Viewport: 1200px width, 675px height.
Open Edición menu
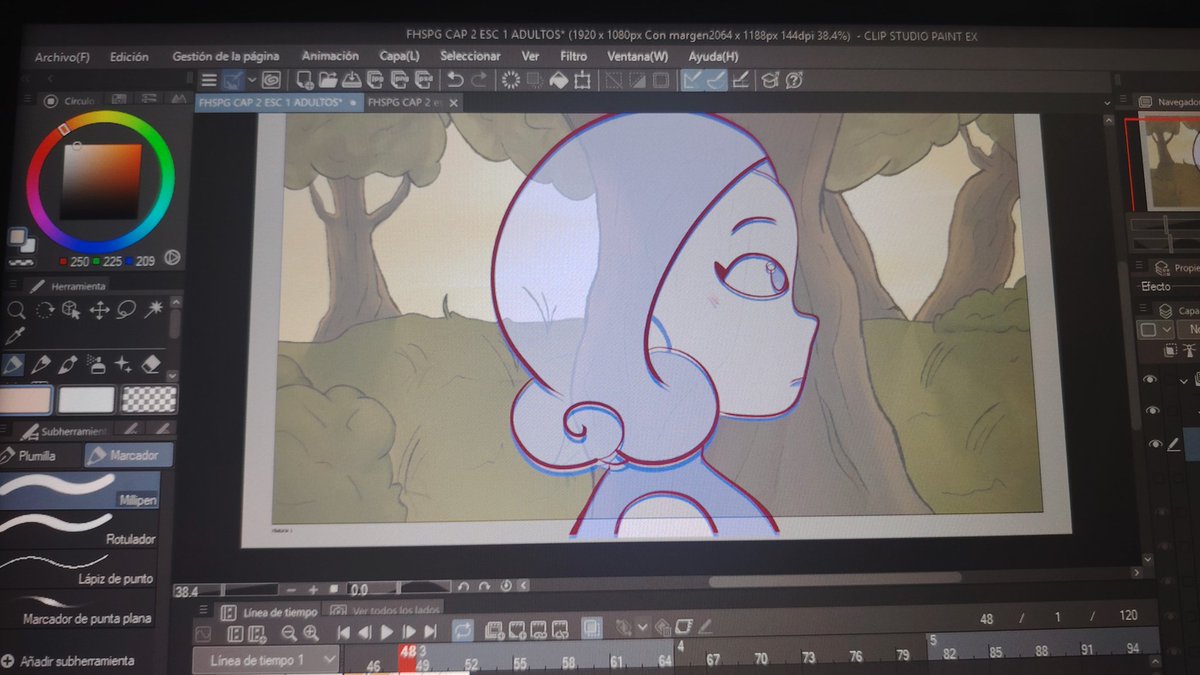[x=129, y=57]
